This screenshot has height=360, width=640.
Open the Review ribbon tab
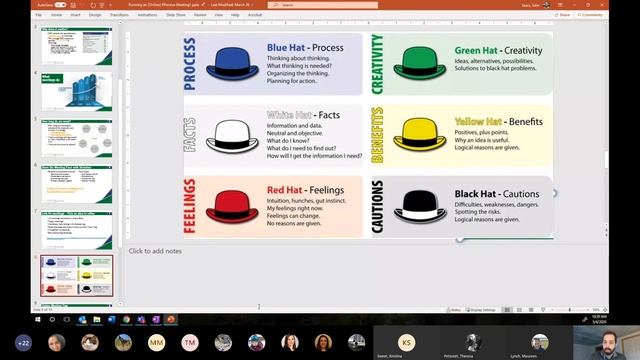click(200, 15)
